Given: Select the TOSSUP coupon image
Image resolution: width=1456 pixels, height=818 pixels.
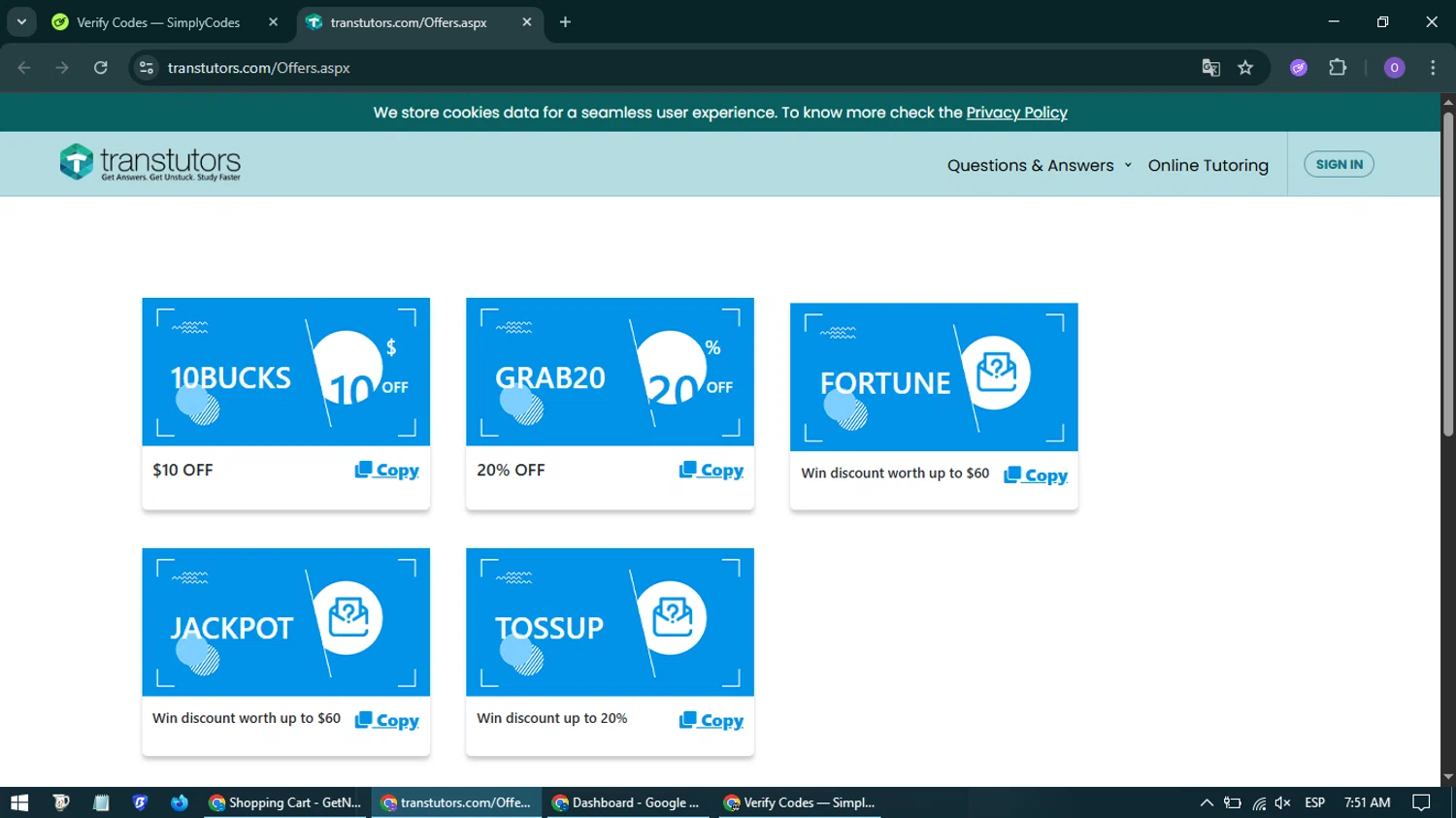Looking at the screenshot, I should tap(610, 622).
